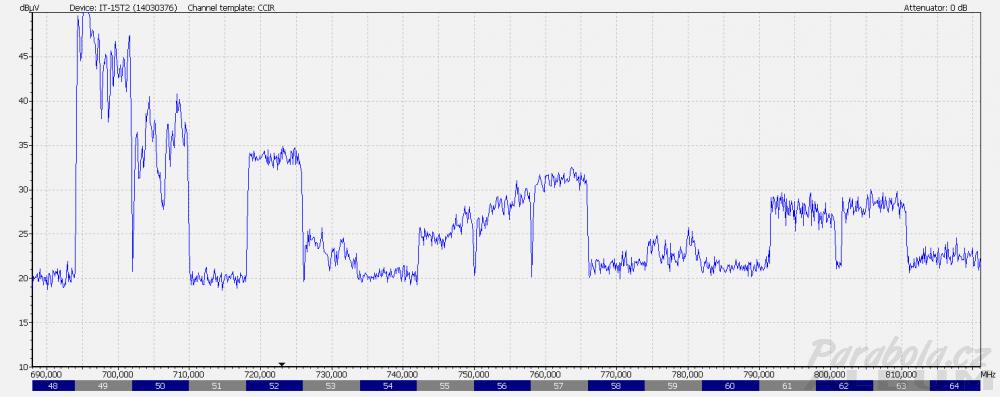Click the 720,000 frequency axis label
The image size is (1000, 397).
point(260,374)
